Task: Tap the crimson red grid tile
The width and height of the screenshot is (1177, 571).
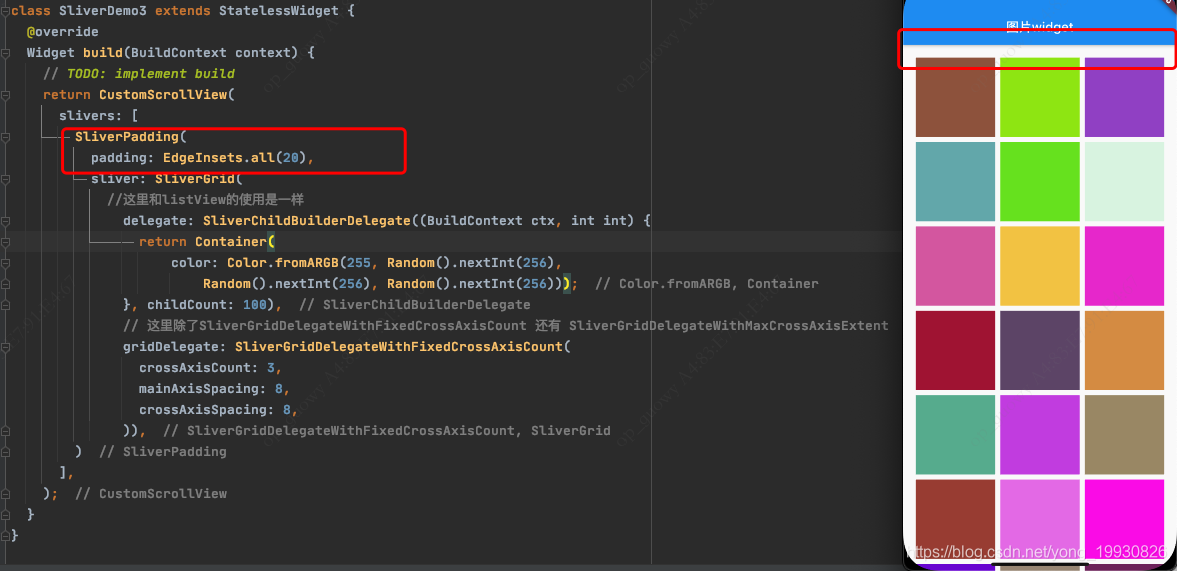Action: (955, 350)
